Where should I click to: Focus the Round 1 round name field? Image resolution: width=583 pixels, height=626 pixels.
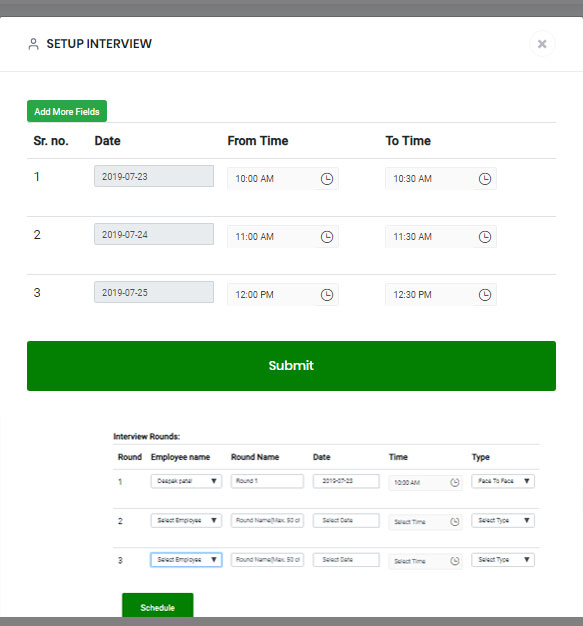coord(267,481)
